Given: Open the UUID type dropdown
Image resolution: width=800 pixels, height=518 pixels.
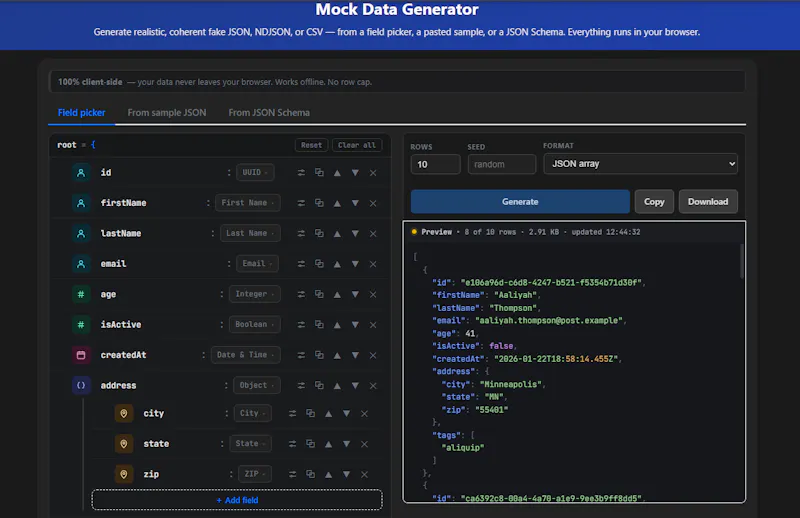Looking at the screenshot, I should [x=255, y=172].
